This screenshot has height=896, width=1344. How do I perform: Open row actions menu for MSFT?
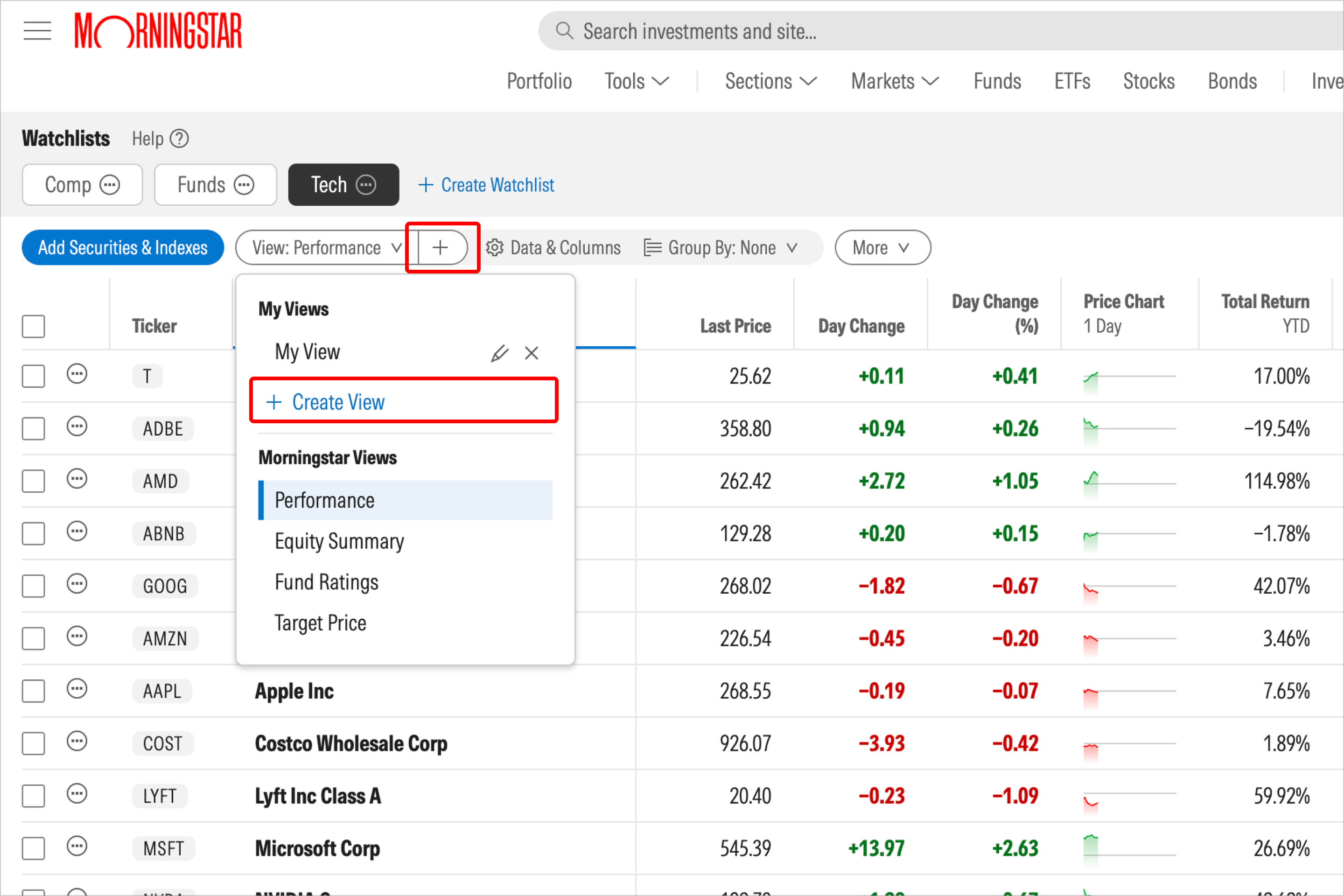coord(77,846)
